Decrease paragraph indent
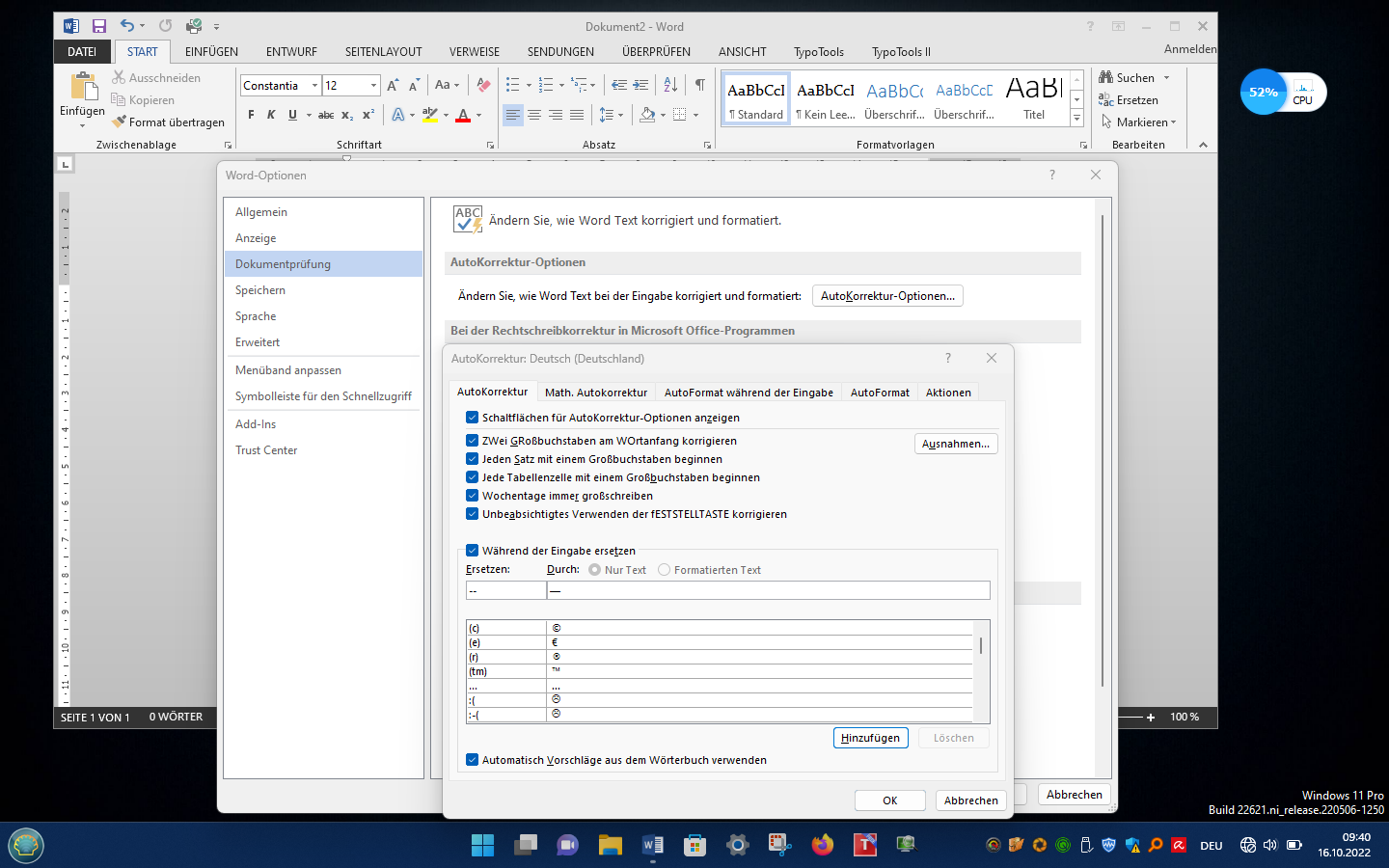This screenshot has width=1389, height=868. pyautogui.click(x=619, y=86)
